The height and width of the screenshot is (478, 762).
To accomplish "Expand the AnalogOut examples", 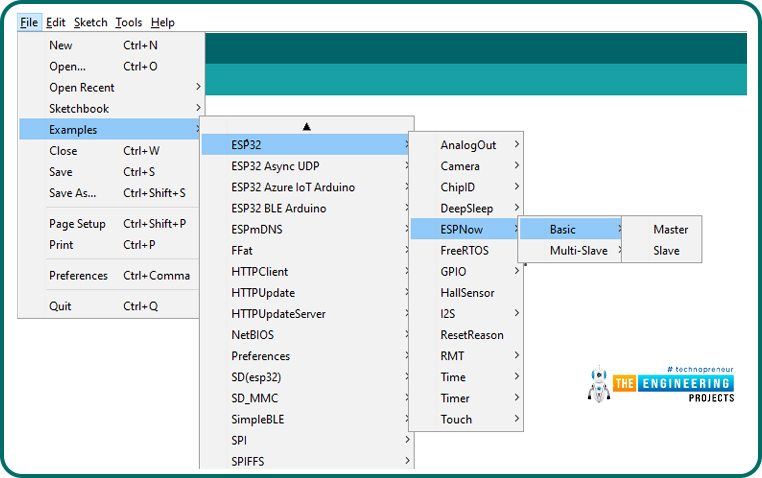I will pyautogui.click(x=466, y=145).
